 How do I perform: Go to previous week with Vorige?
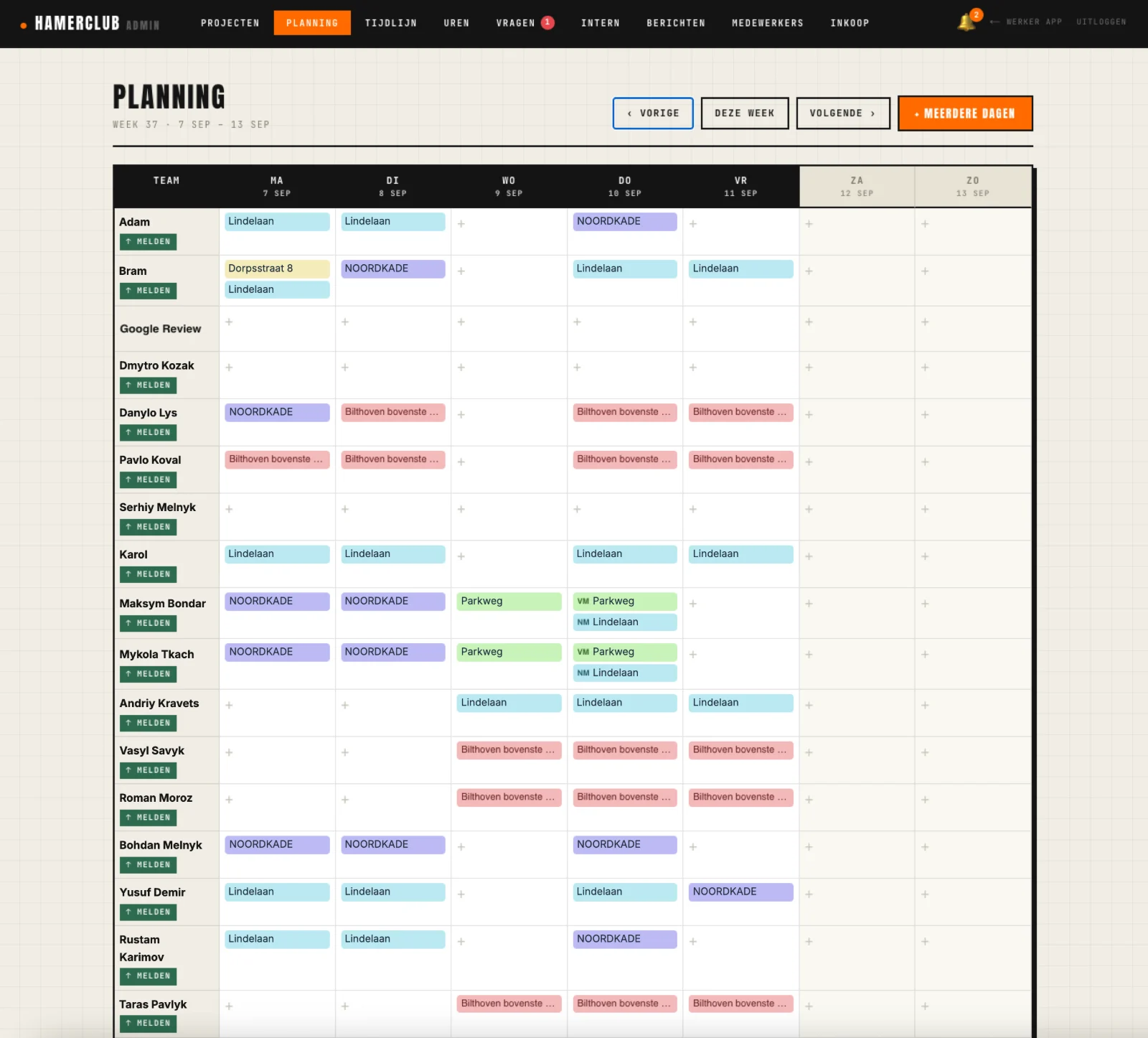pos(653,113)
